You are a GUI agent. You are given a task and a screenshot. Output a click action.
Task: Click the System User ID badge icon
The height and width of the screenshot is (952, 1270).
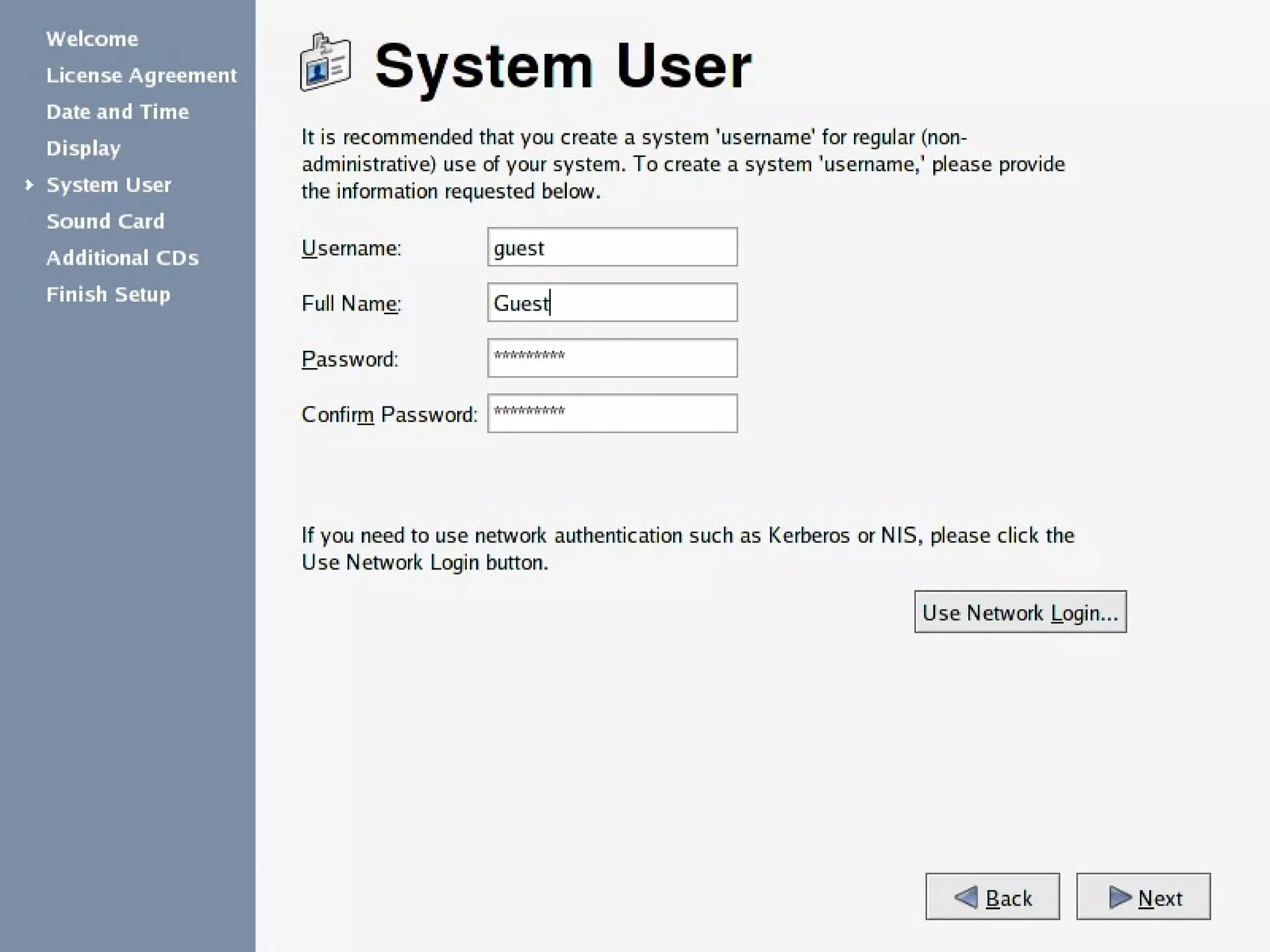tap(325, 63)
